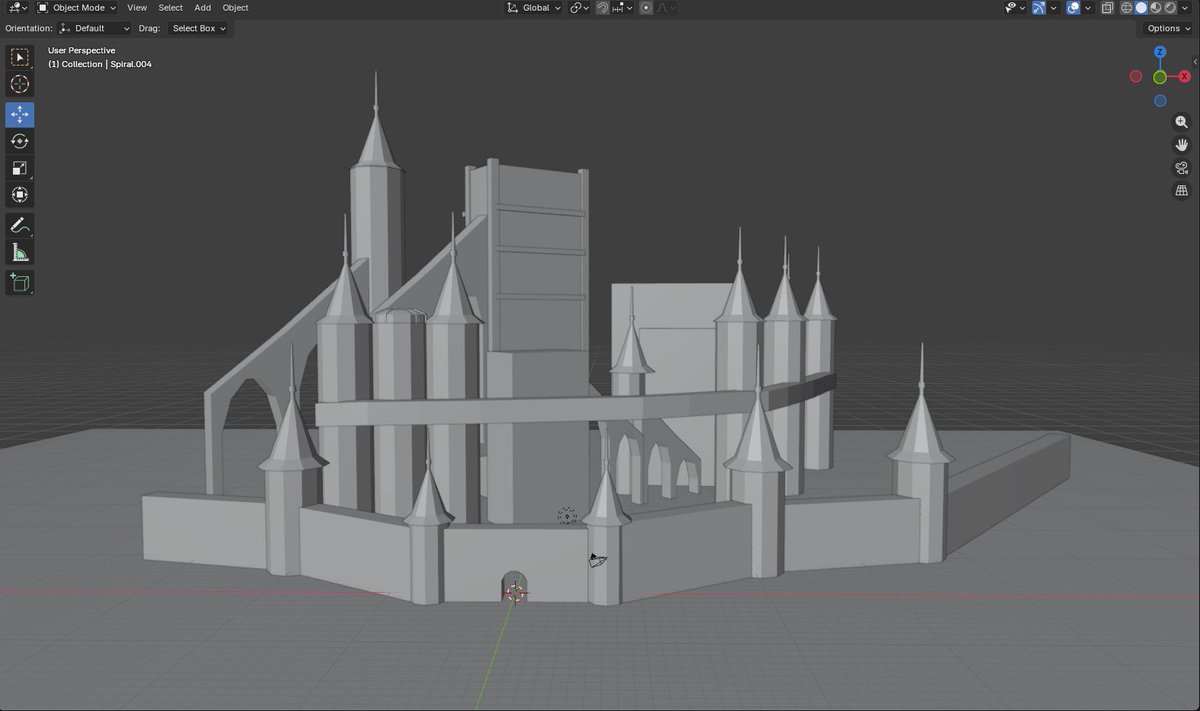
Task: Open the overlays options dropdown arrow
Action: coord(1087,8)
